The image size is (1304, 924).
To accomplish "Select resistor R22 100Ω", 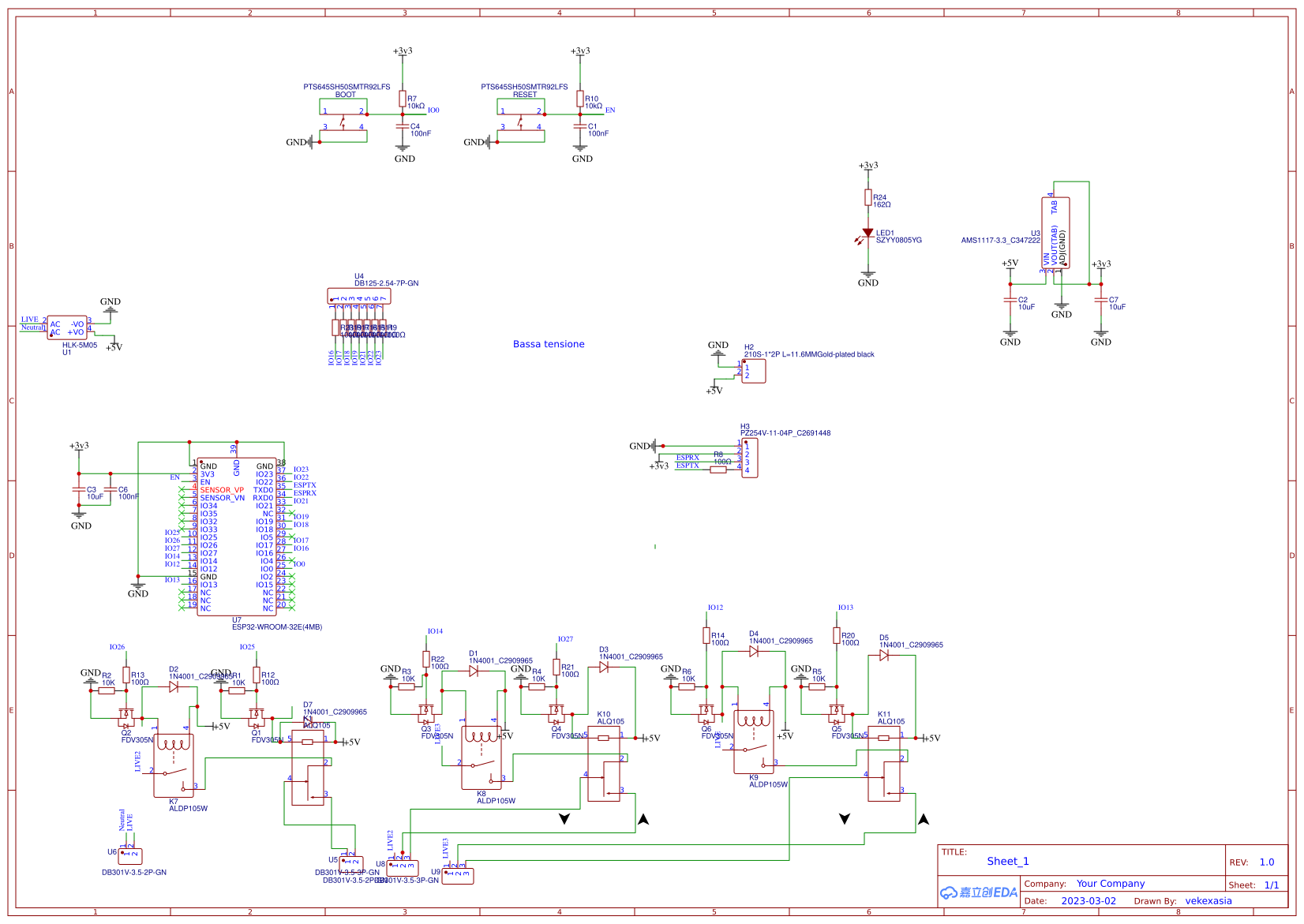I will click(426, 660).
